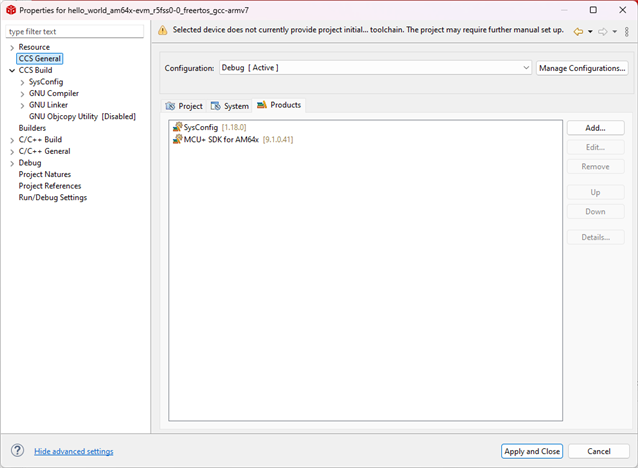Click the help question mark icon
The height and width of the screenshot is (468, 638).
click(x=17, y=451)
